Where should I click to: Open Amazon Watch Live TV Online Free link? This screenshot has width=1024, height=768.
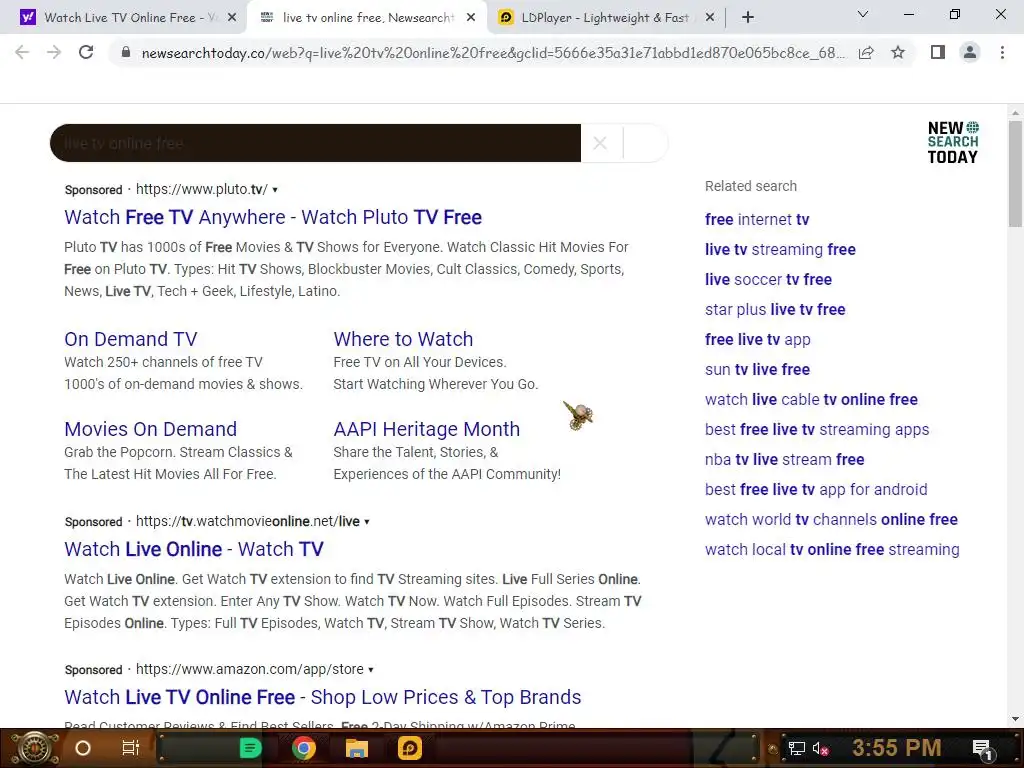[323, 697]
